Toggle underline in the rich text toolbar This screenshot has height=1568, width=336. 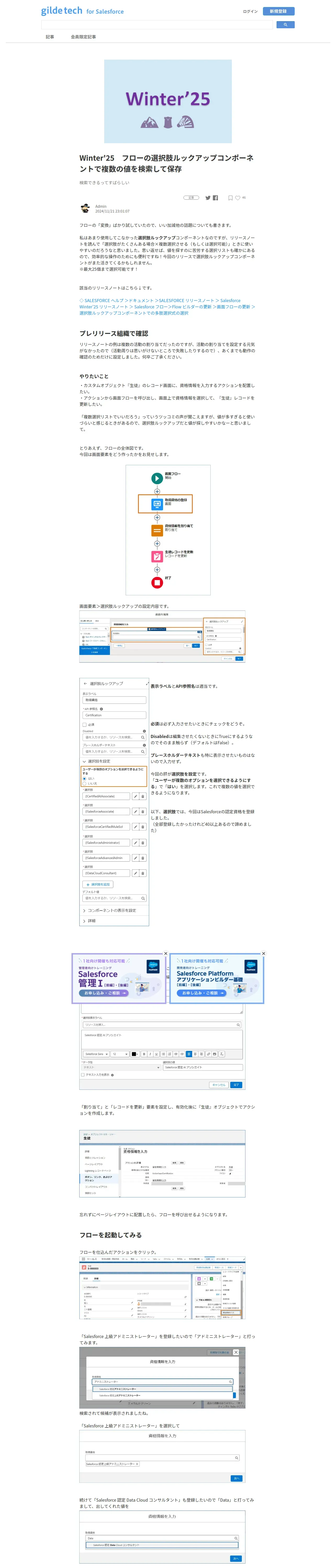pyautogui.click(x=156, y=1054)
